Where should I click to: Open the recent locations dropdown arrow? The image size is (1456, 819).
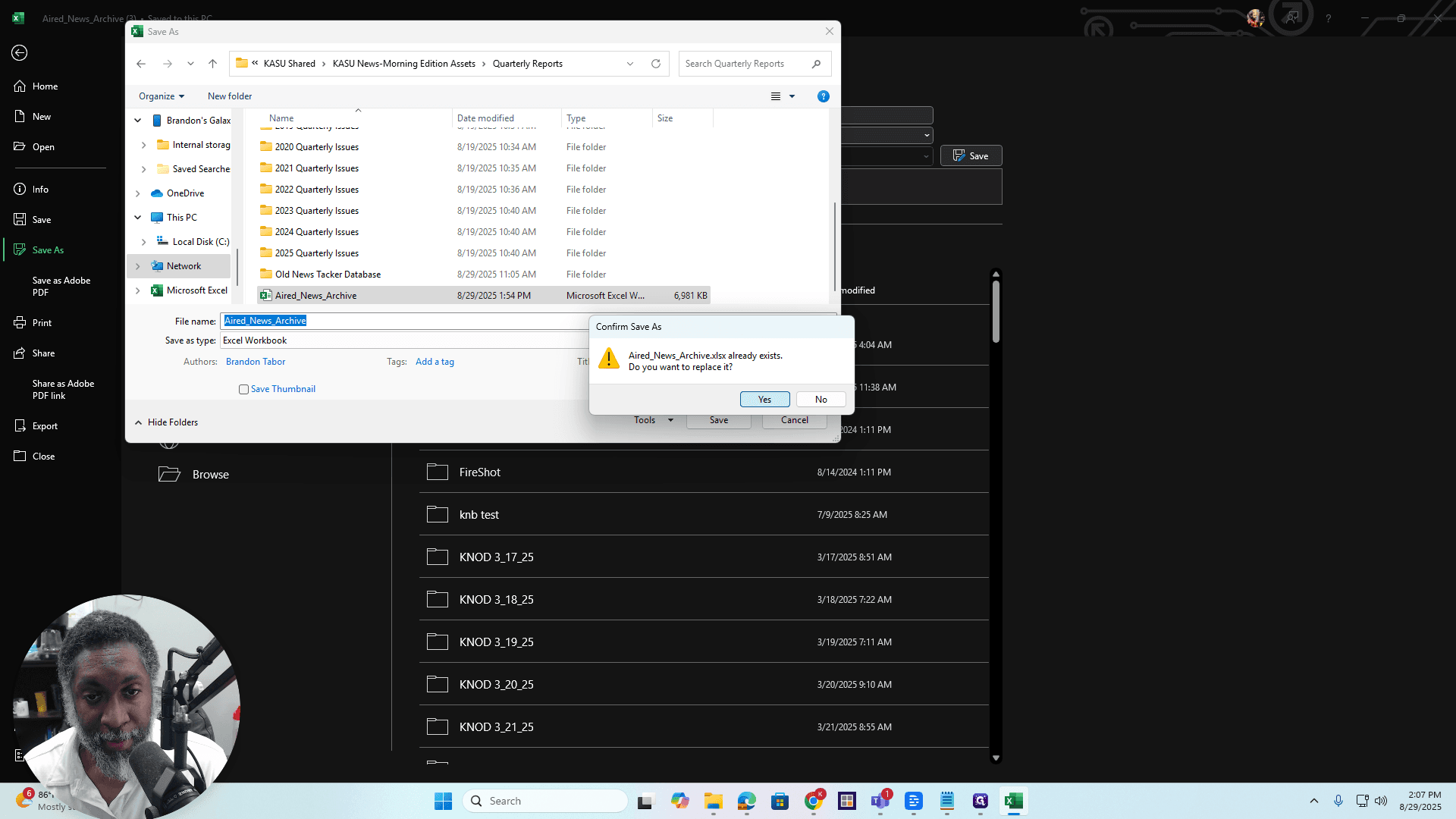click(x=190, y=64)
